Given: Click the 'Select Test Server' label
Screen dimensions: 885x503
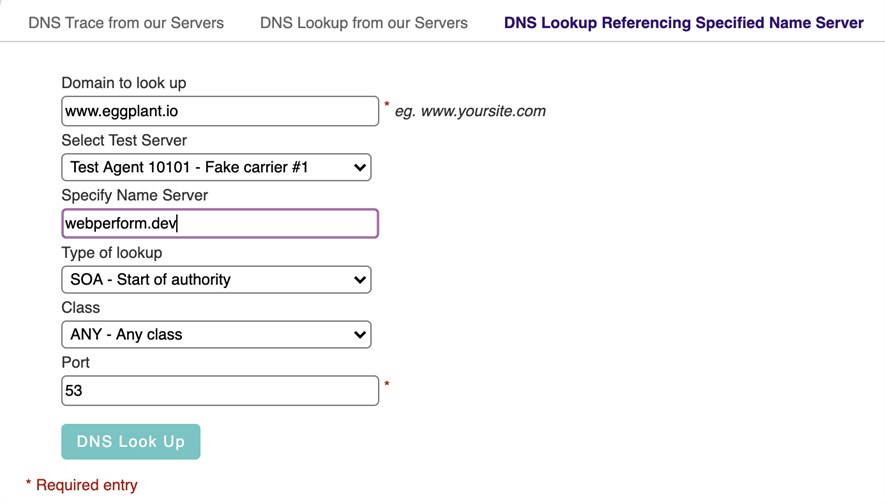Looking at the screenshot, I should [x=124, y=140].
